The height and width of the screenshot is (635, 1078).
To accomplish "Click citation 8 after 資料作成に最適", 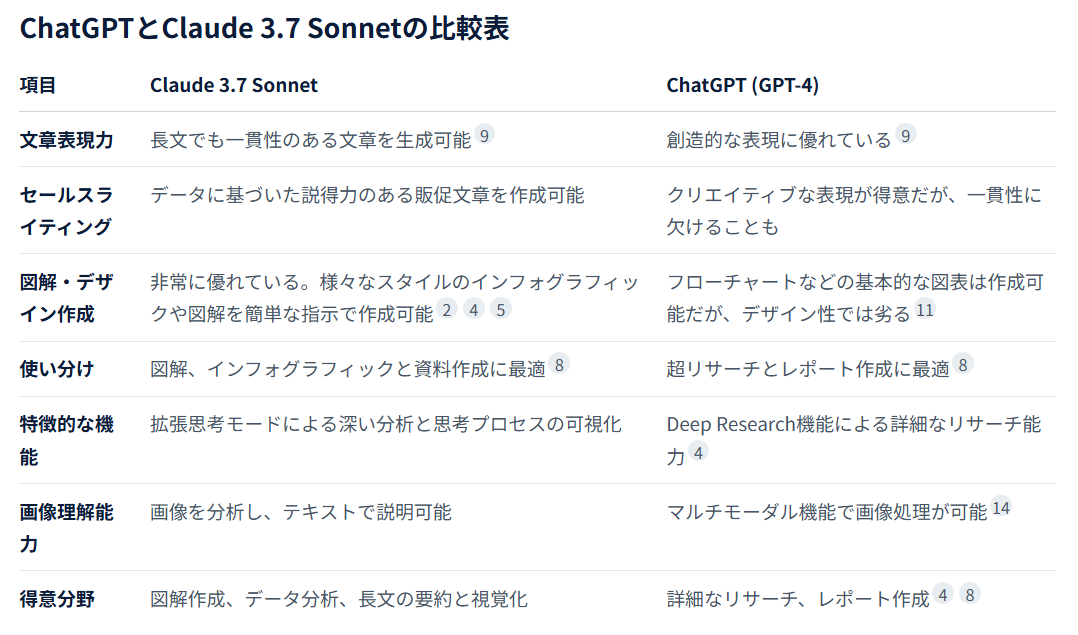I will 560,364.
